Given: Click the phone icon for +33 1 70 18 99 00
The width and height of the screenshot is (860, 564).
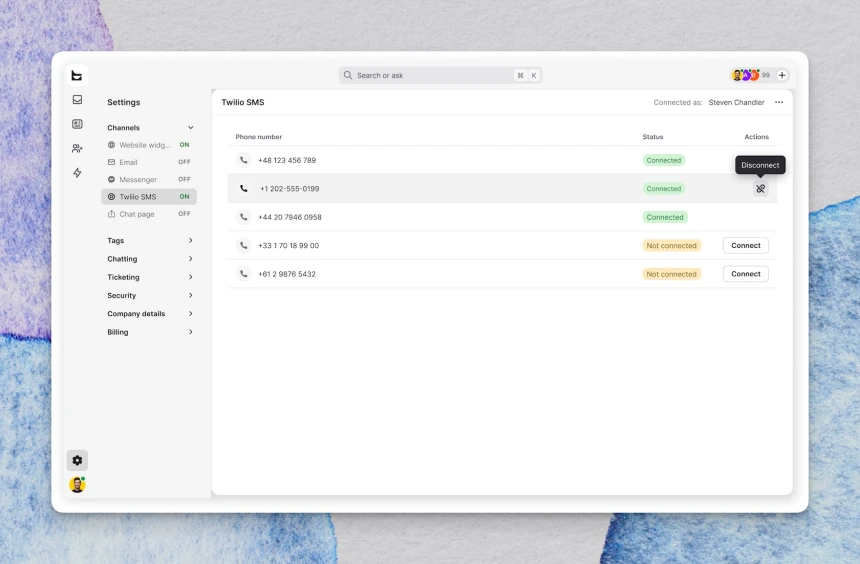Looking at the screenshot, I should tap(244, 245).
